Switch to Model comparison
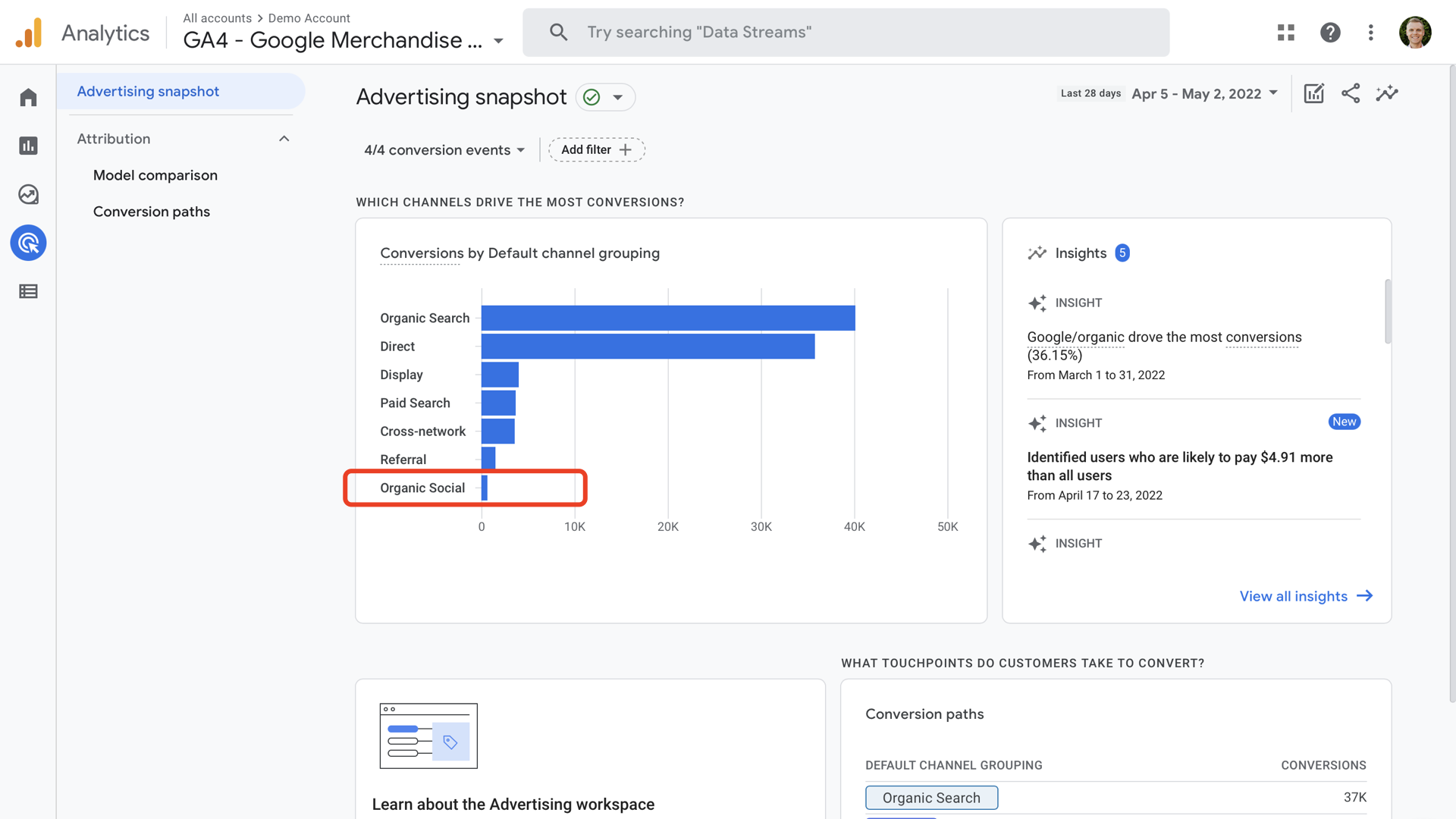This screenshot has height=819, width=1456. [155, 175]
